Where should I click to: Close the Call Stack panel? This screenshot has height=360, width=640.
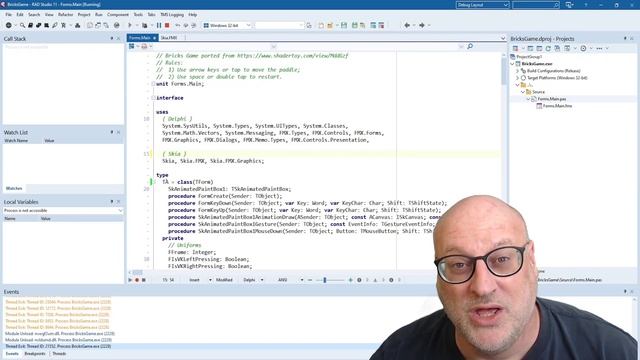click(119, 38)
